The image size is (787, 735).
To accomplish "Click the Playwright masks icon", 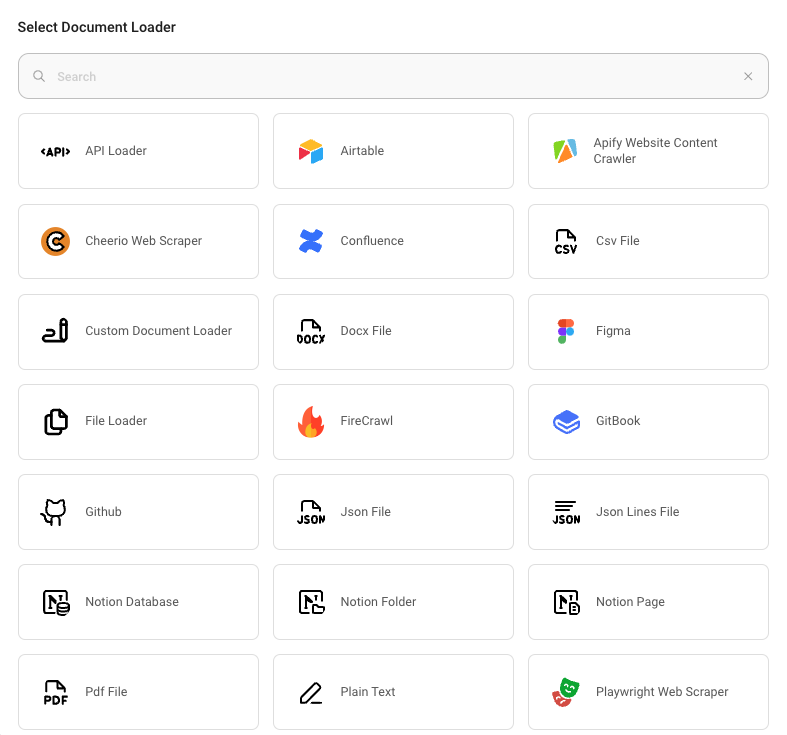I will pyautogui.click(x=566, y=692).
